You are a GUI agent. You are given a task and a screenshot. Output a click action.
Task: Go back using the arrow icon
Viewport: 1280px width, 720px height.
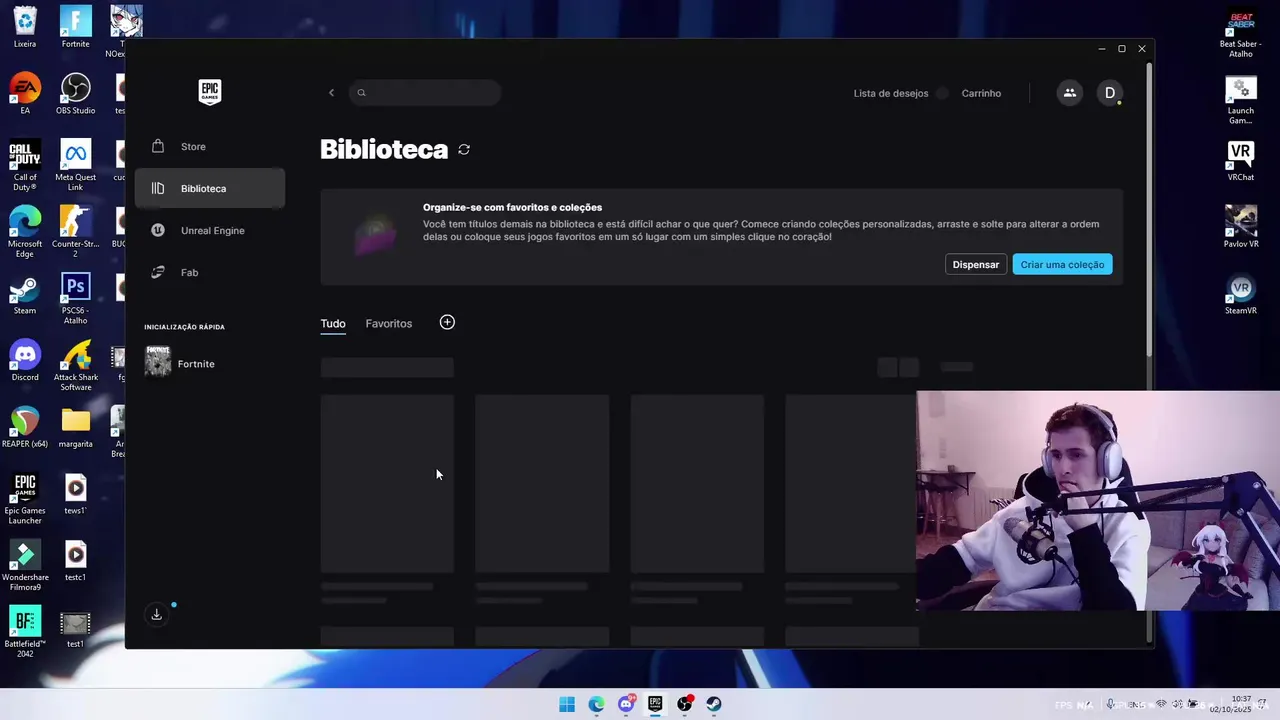pos(331,93)
